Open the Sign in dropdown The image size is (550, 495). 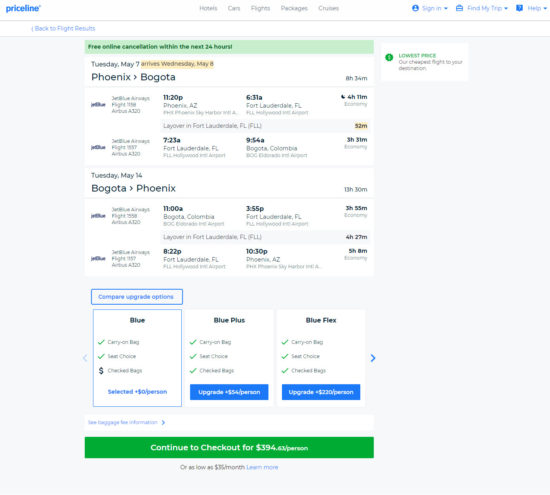click(x=430, y=8)
